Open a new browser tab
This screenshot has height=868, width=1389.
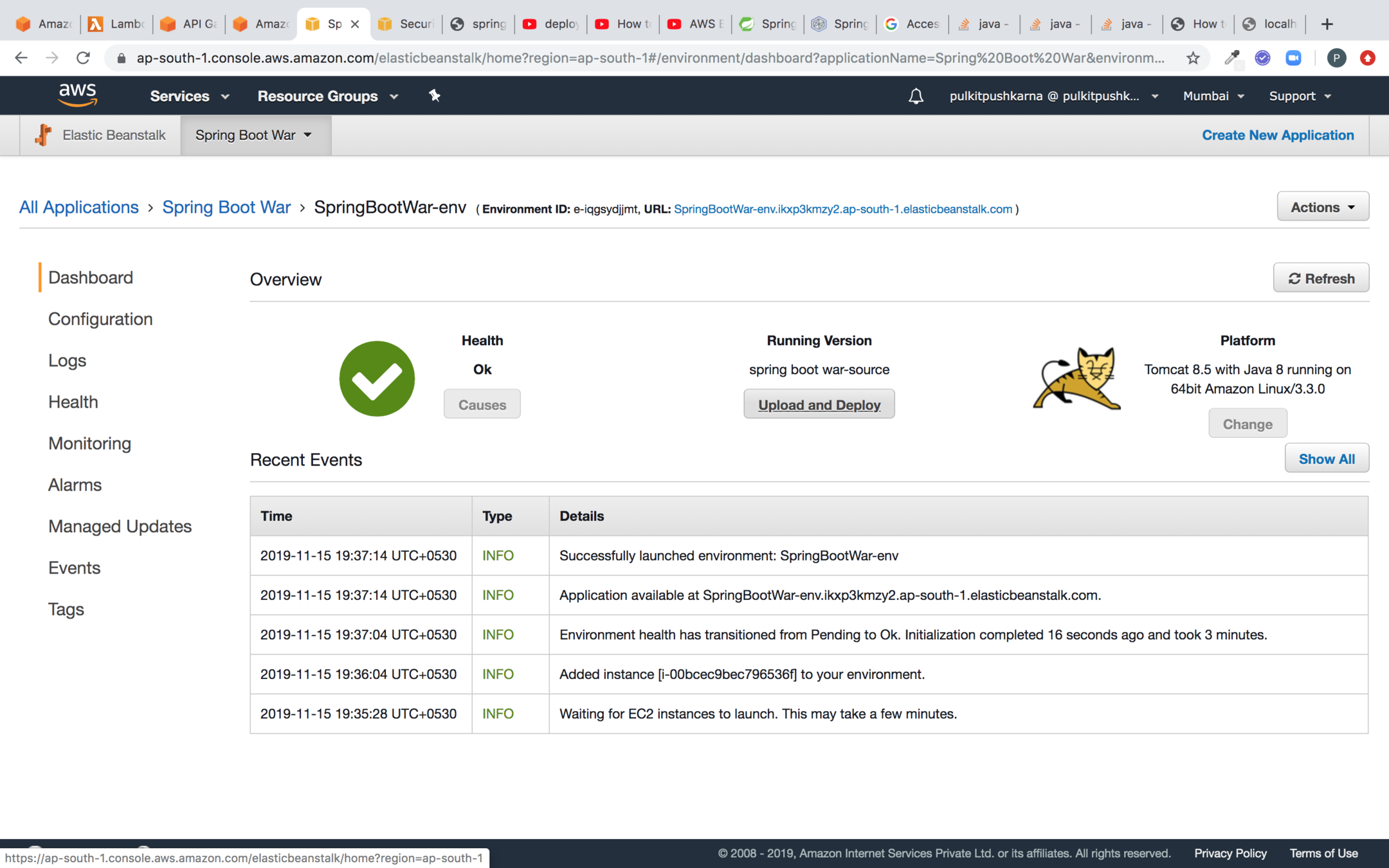(x=1327, y=24)
